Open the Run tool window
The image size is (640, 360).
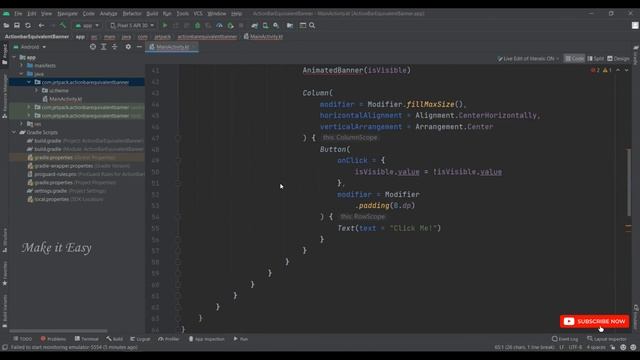click(x=241, y=339)
